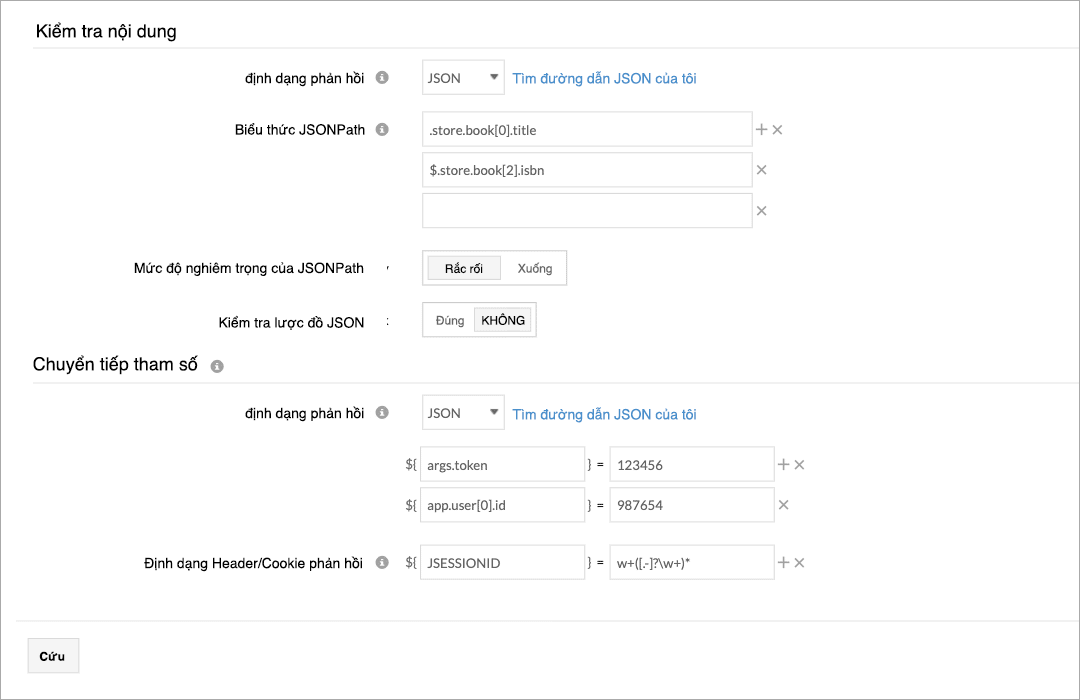Open the JSON format dropdown under Chuyển tiếp tham số

pos(462,412)
